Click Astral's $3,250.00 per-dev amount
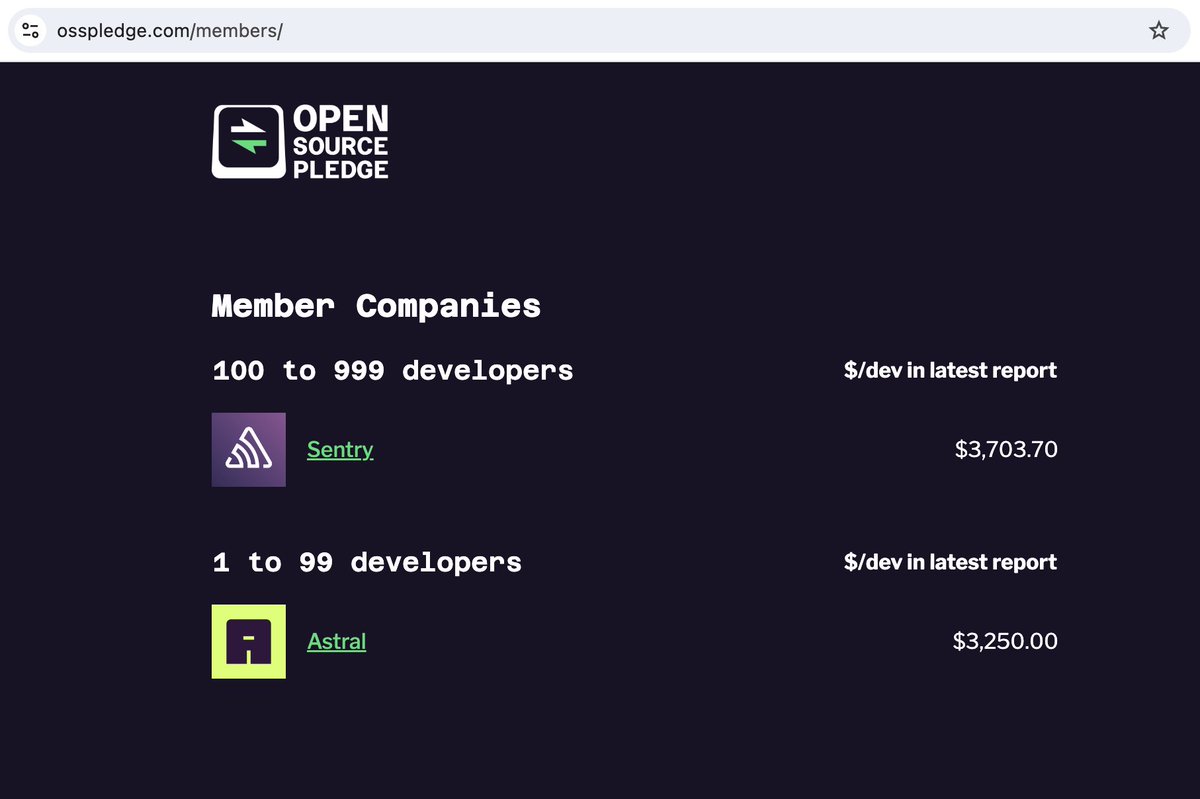This screenshot has width=1200, height=799. [1004, 641]
